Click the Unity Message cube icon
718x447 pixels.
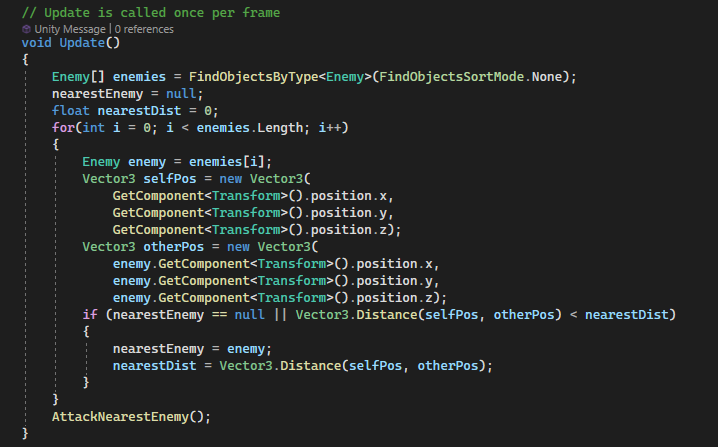[26, 29]
